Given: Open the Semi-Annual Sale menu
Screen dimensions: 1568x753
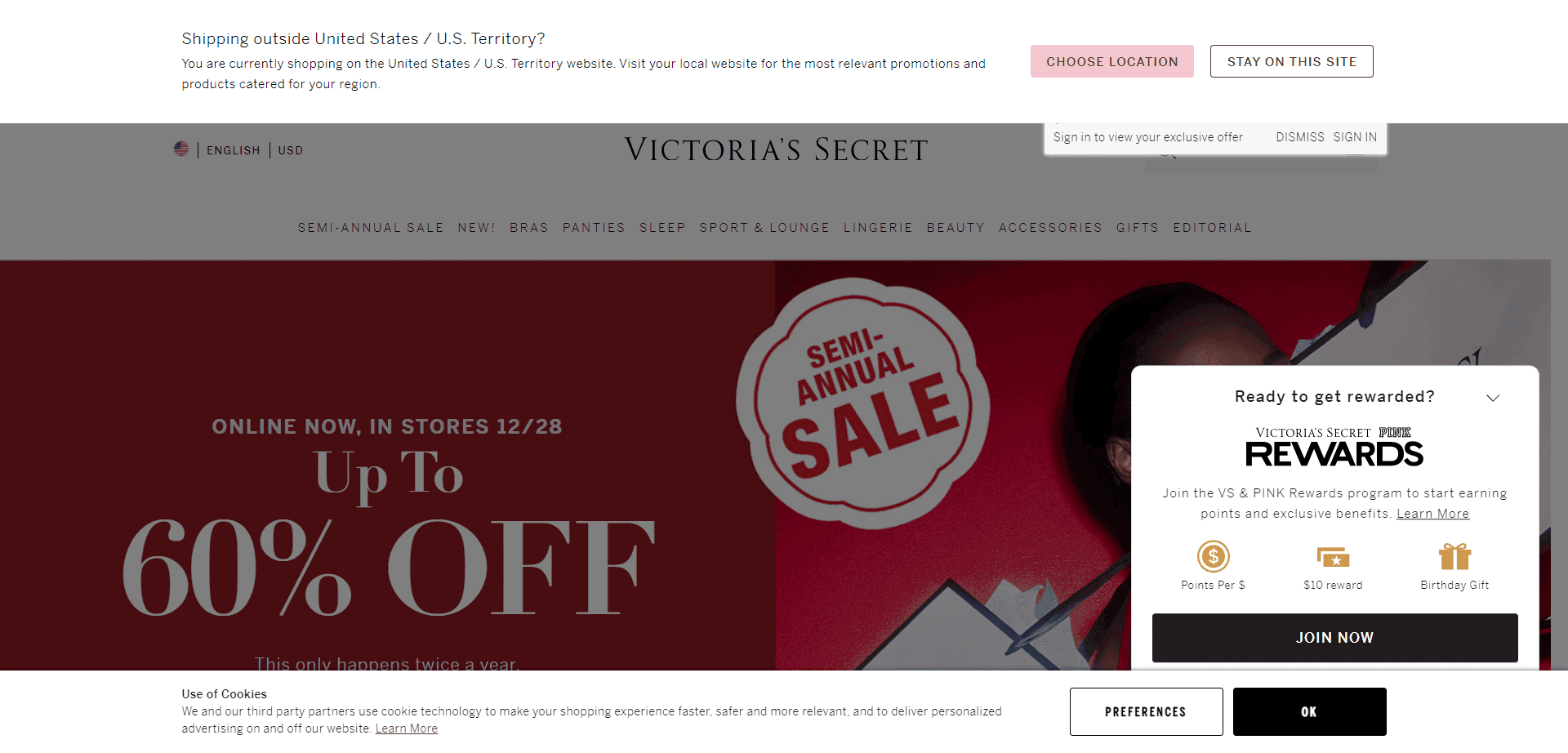Looking at the screenshot, I should pos(371,228).
